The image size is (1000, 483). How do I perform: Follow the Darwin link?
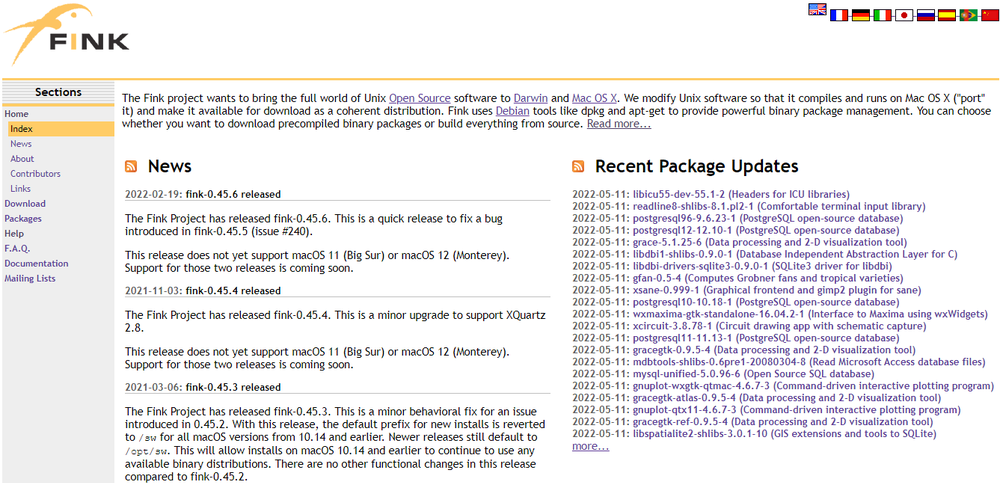[531, 98]
